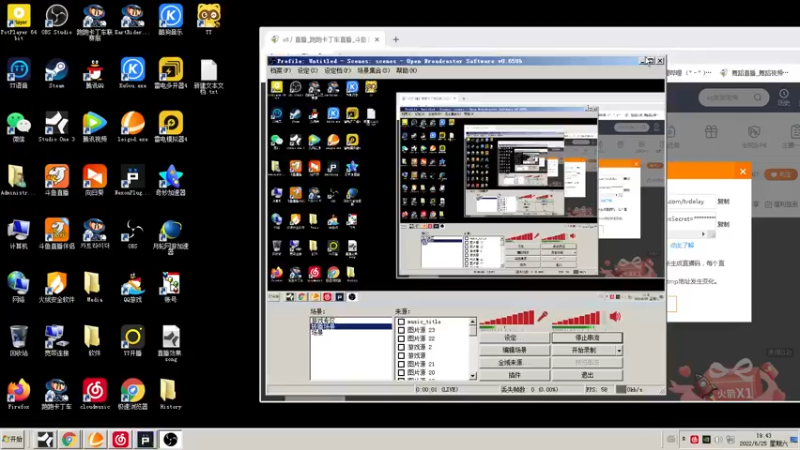Mute the microphone icon in OBS
Image resolution: width=800 pixels, height=450 pixels.
point(542,317)
